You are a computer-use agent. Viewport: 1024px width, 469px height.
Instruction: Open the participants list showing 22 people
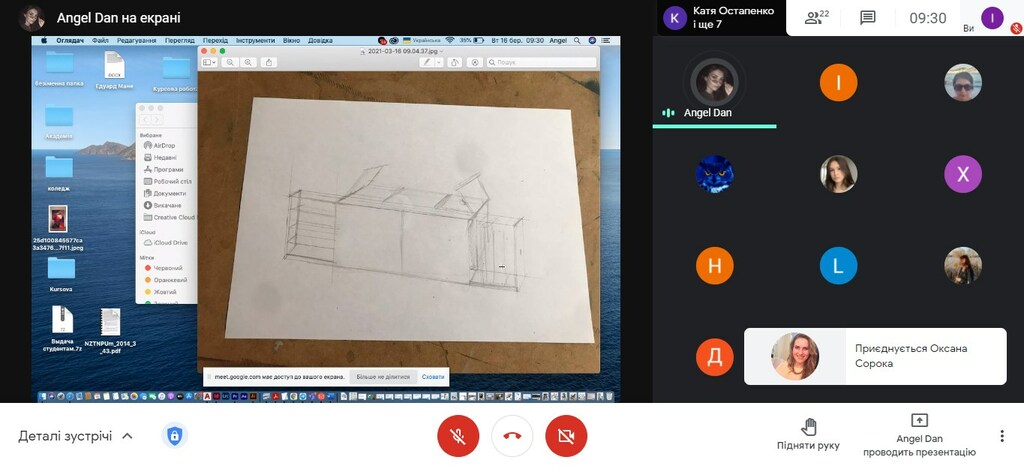[817, 18]
